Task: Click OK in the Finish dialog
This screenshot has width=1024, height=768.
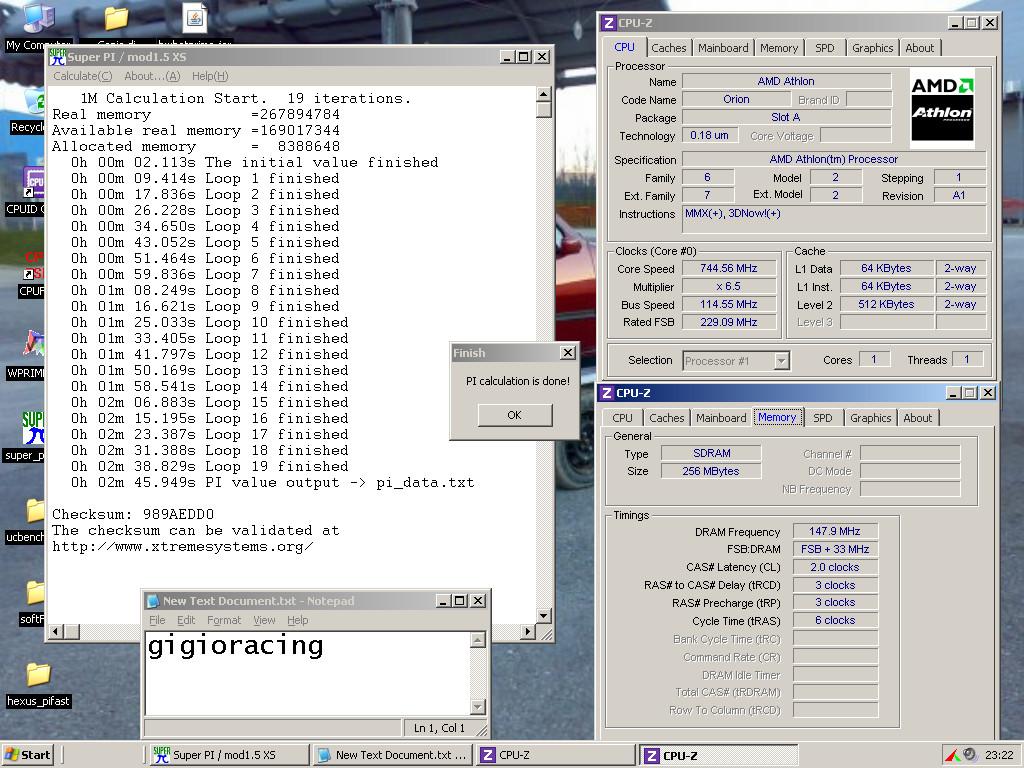Action: [x=515, y=415]
